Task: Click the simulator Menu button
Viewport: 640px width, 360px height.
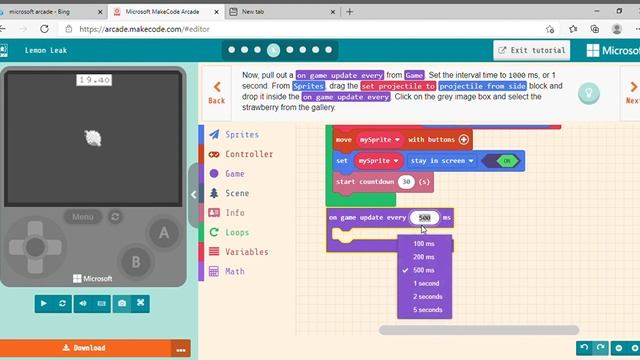Action: click(83, 217)
